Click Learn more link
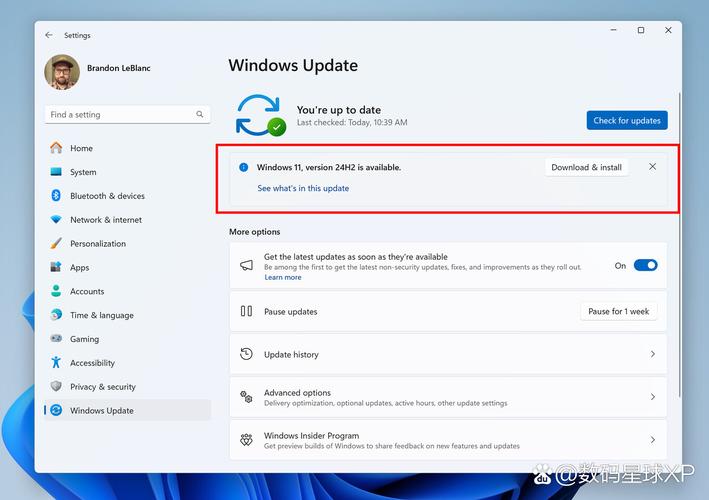709x500 pixels. tap(283, 277)
